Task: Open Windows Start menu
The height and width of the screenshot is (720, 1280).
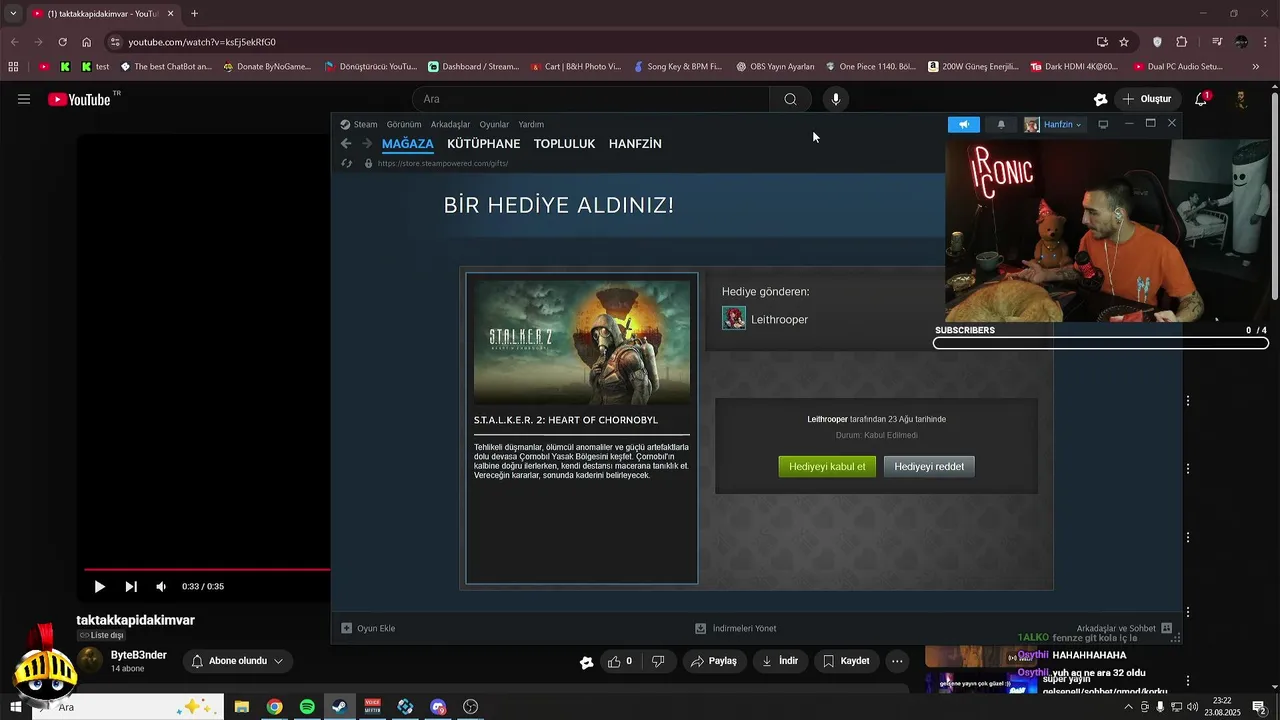Action: pyautogui.click(x=15, y=707)
